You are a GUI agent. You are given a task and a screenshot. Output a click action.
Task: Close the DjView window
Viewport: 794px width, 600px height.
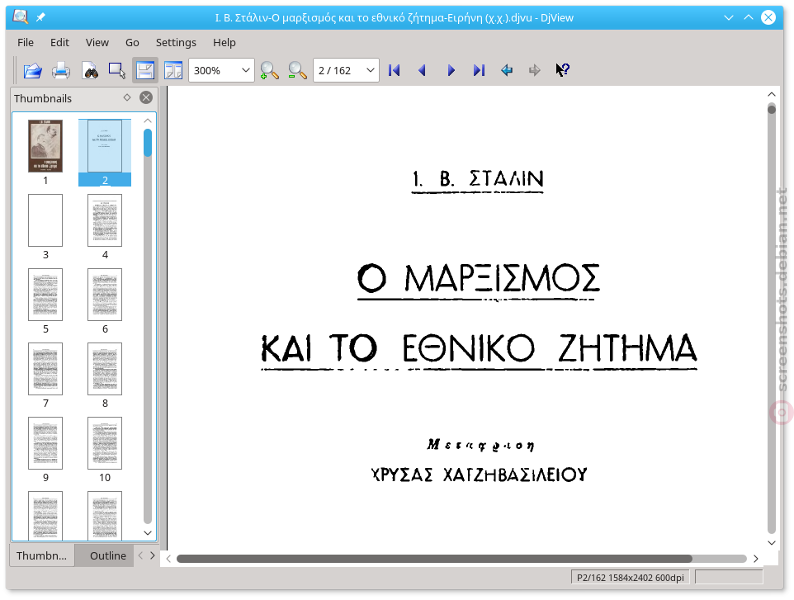[x=768, y=17]
